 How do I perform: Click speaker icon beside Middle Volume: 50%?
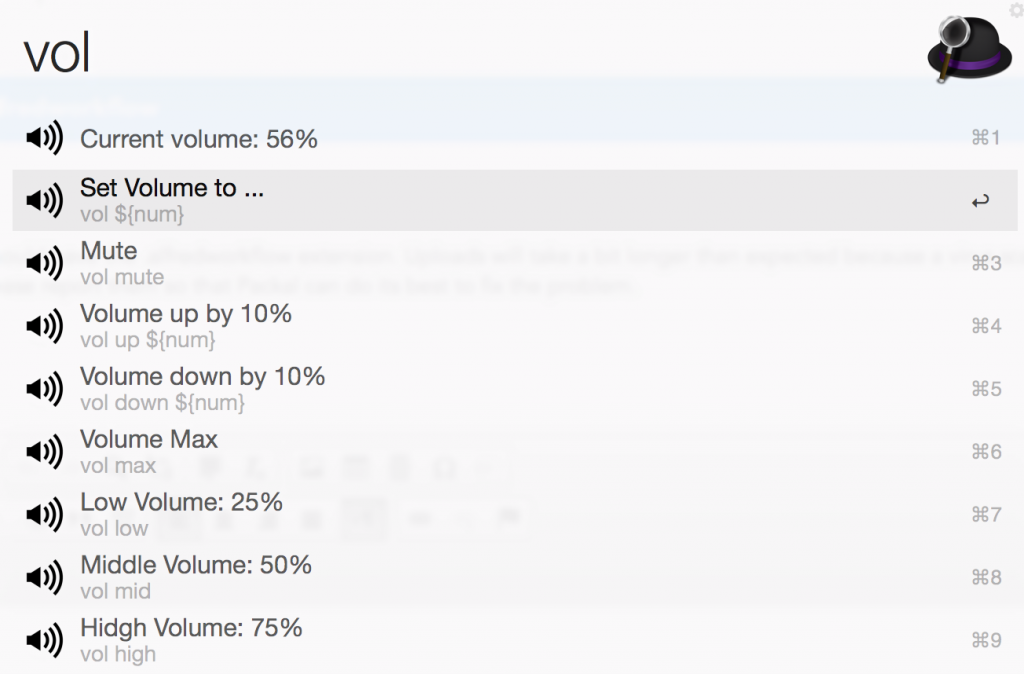pyautogui.click(x=44, y=578)
